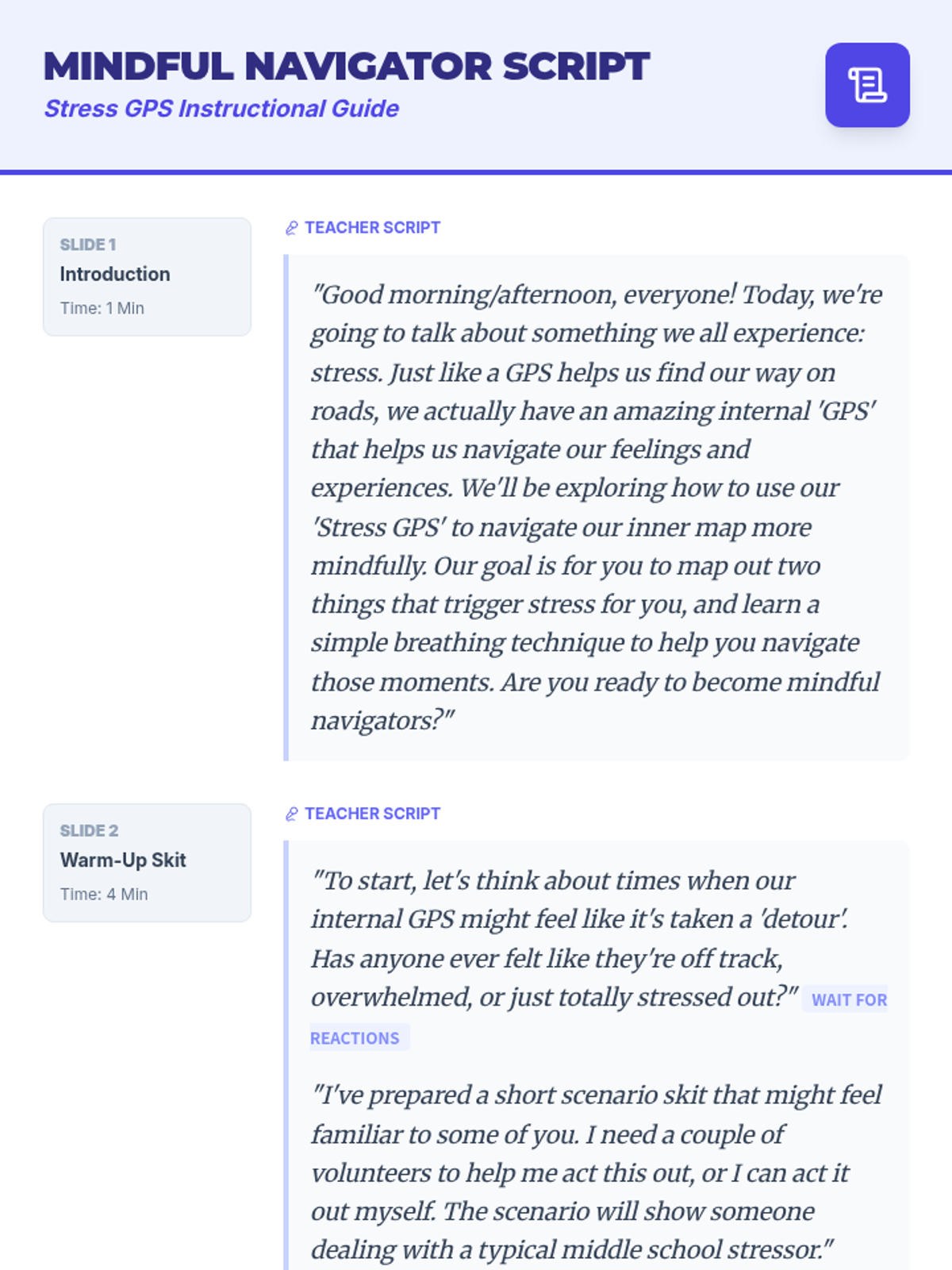Select the Slide 1 Introduction card

click(x=147, y=276)
